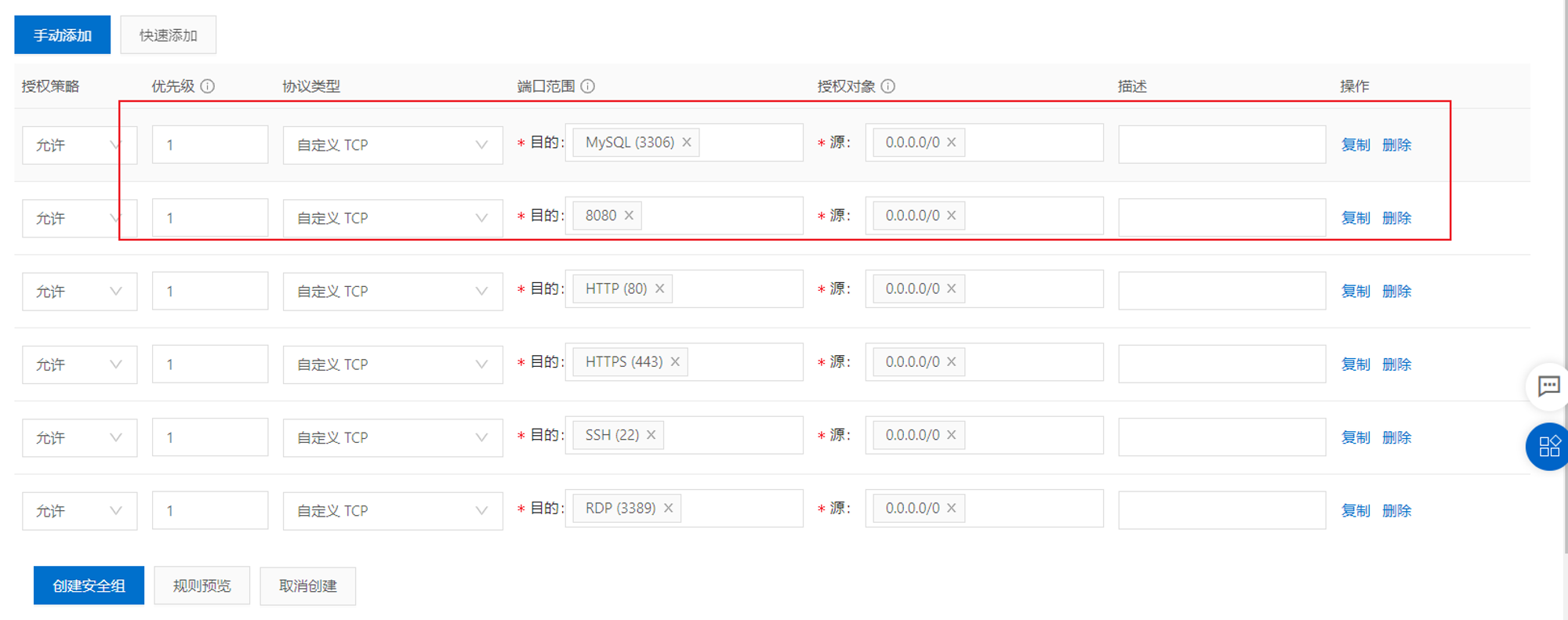Click 删除 link in HTTP (80) row

1396,292
